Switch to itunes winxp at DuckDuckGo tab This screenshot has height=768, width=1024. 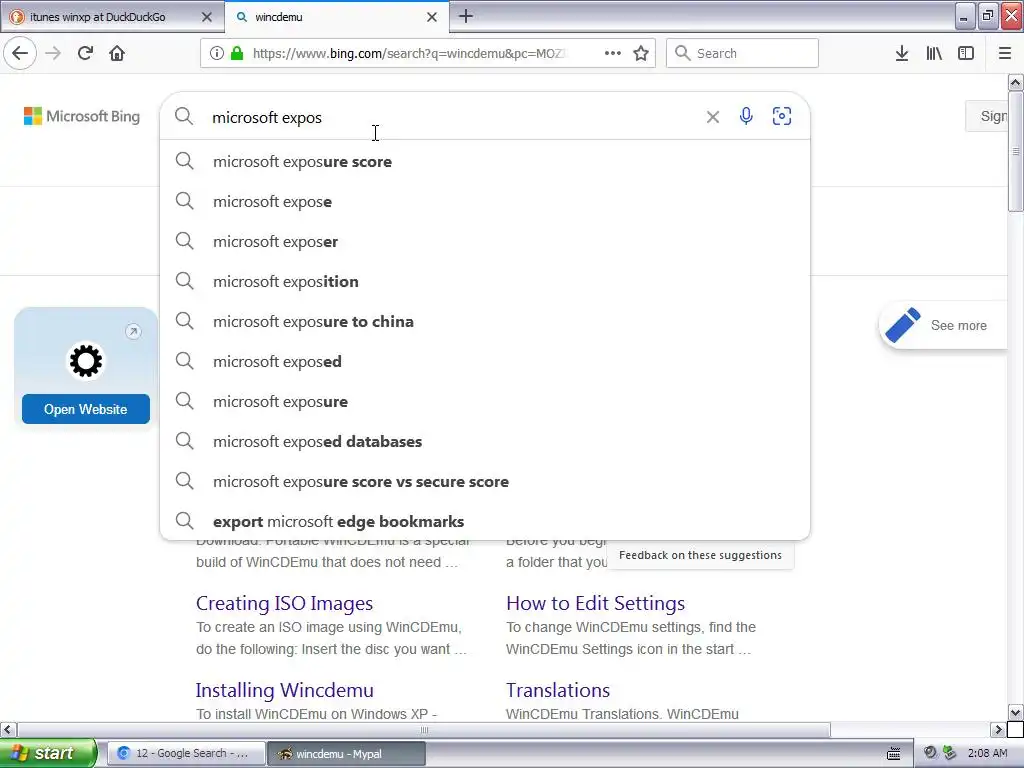(98, 17)
